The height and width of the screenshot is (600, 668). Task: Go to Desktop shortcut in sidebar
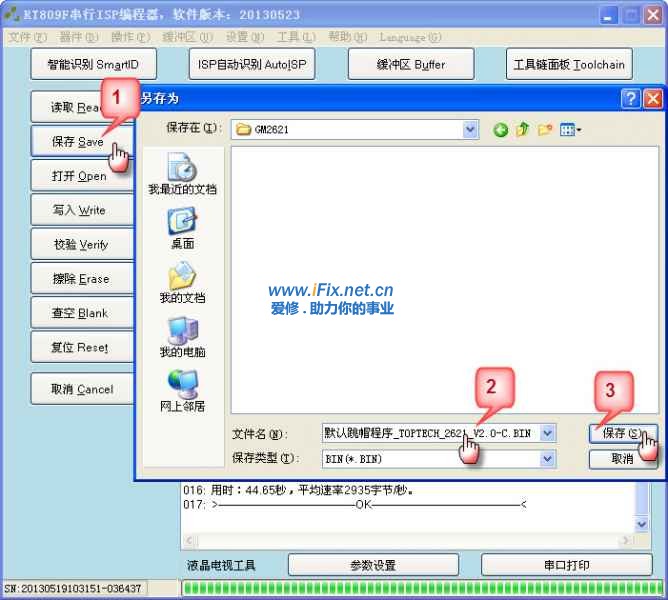tap(182, 228)
